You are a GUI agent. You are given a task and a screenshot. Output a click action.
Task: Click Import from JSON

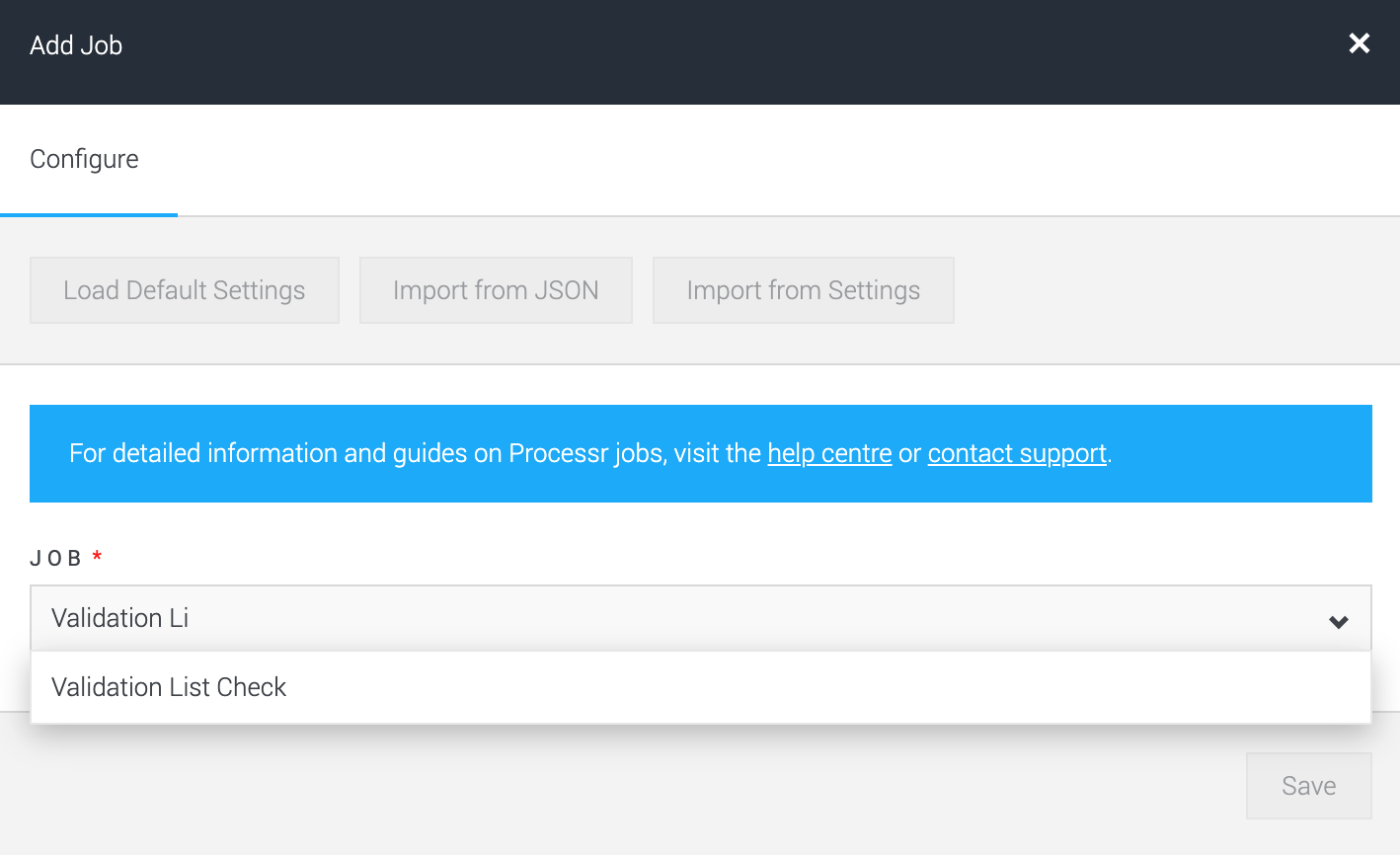(496, 289)
